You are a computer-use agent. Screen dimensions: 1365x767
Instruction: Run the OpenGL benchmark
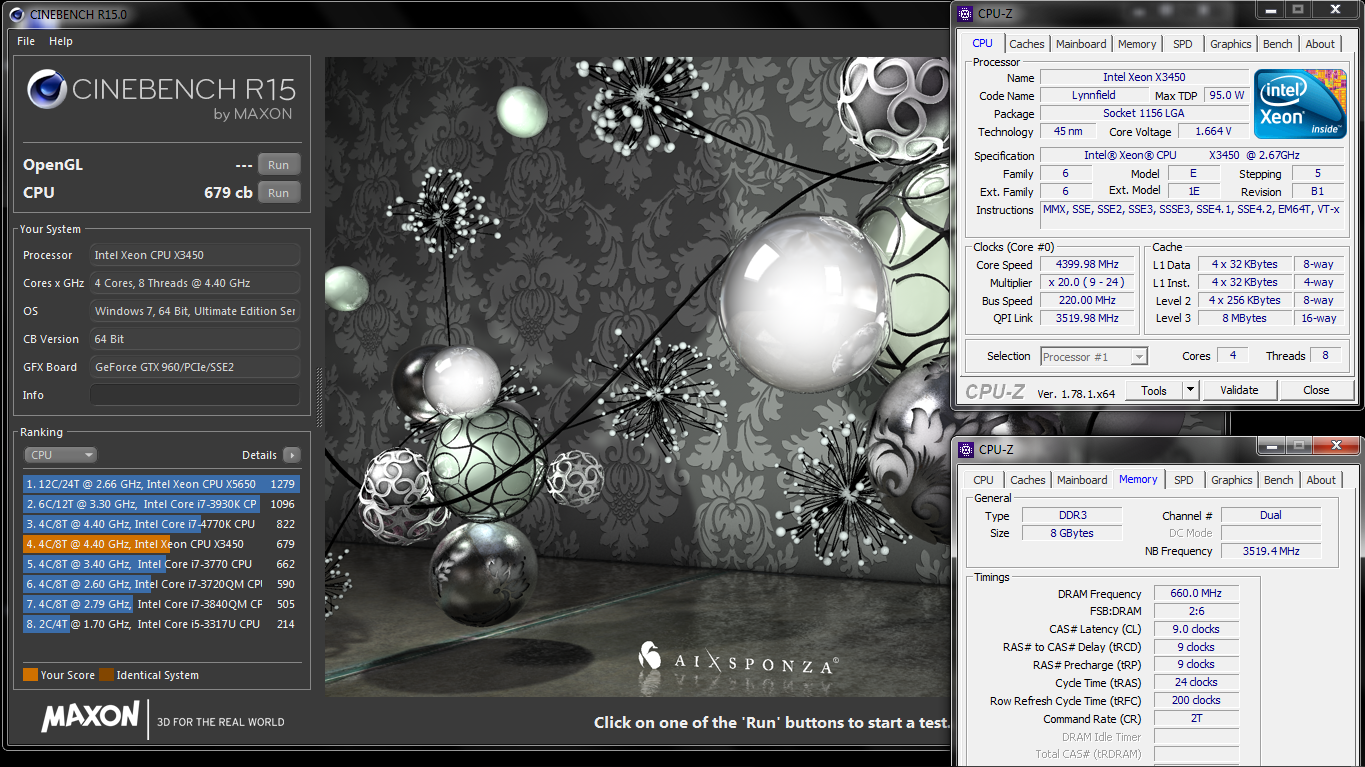point(279,165)
